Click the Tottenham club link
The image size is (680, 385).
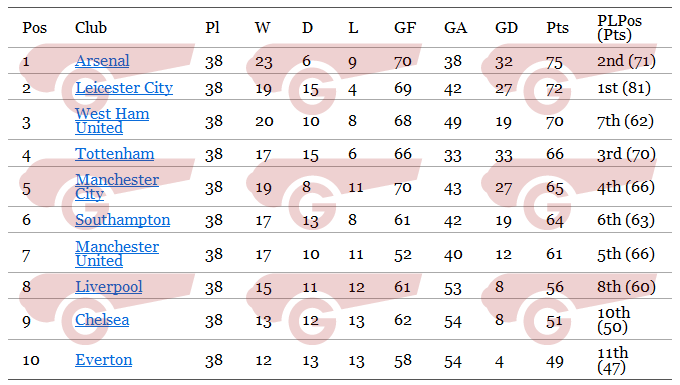tap(114, 154)
